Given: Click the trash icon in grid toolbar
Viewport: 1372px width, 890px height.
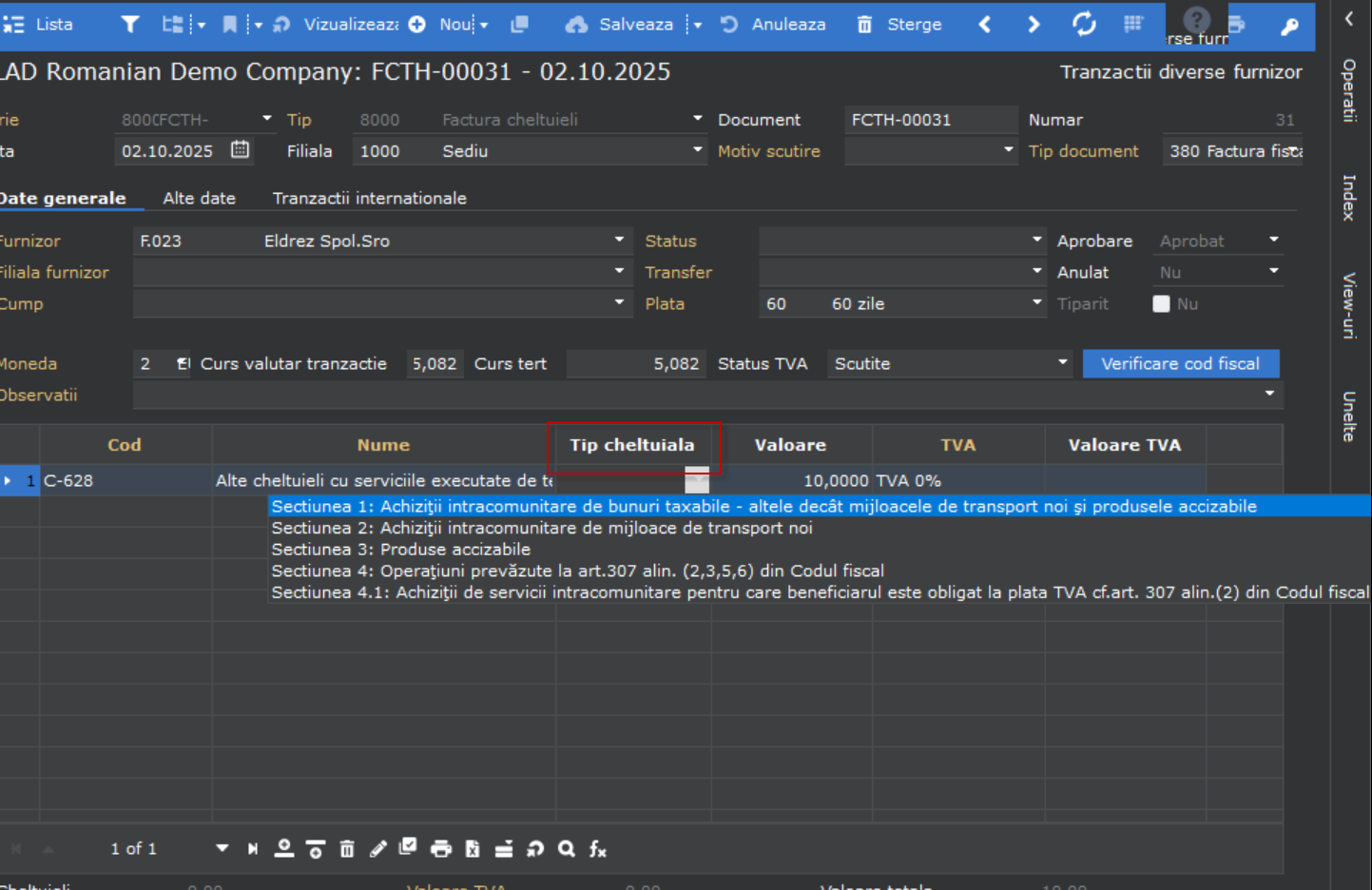Looking at the screenshot, I should [347, 849].
